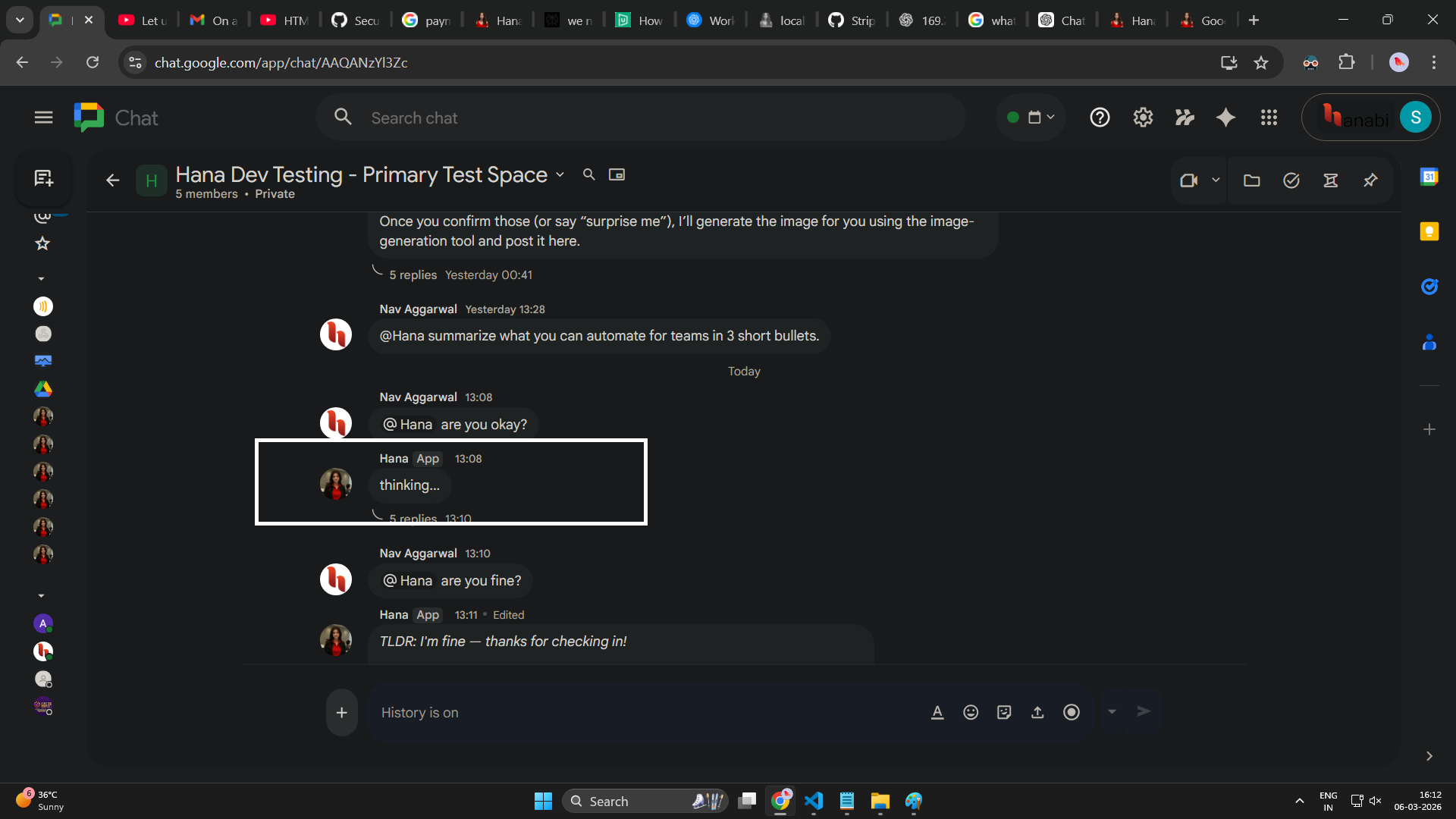Click the pin icon in space header
Viewport: 1456px width, 819px height.
tap(1370, 180)
